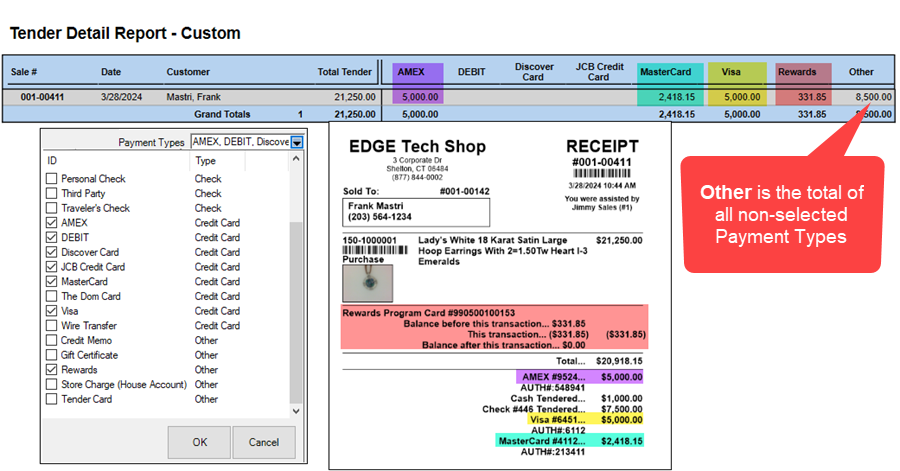Click the receipt number barcode
This screenshot has width=900, height=471.
tap(602, 172)
